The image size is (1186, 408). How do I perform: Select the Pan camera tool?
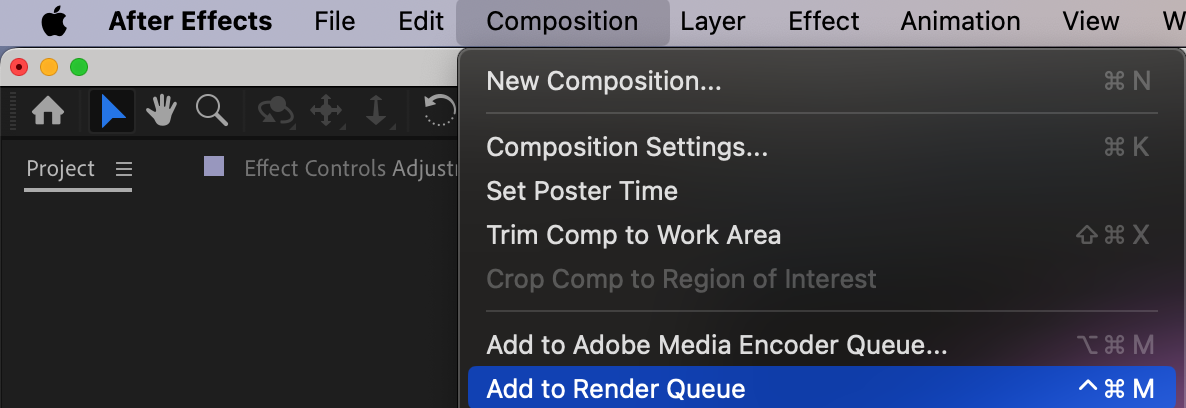tap(327, 111)
